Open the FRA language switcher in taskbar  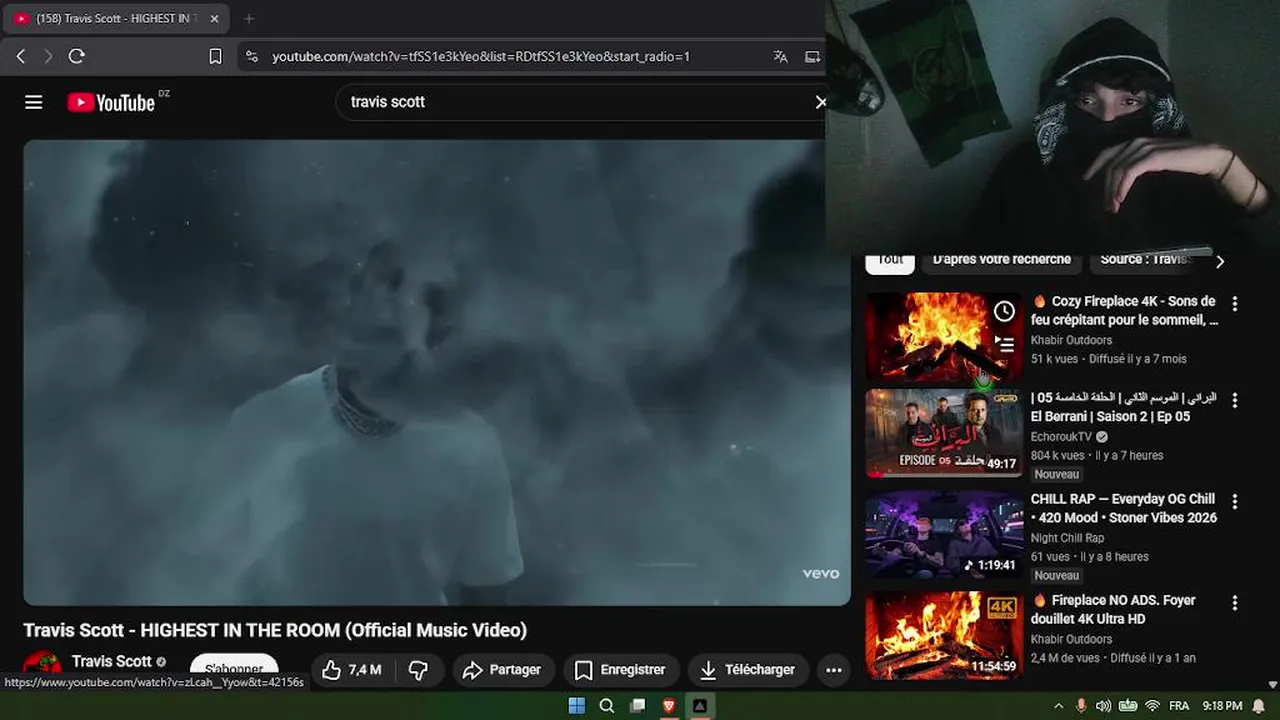[x=1179, y=706]
